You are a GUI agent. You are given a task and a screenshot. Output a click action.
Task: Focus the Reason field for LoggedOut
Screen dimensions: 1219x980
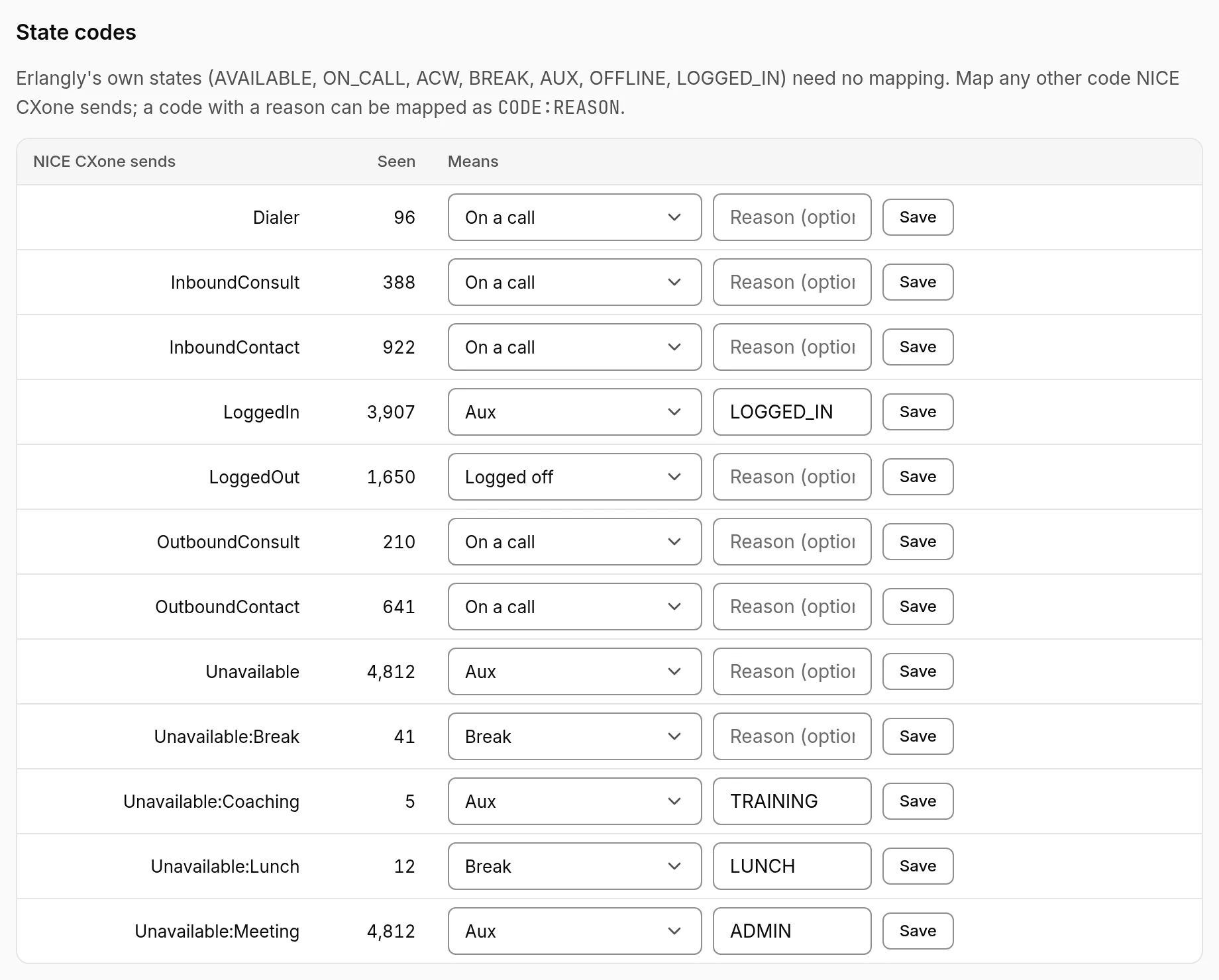(792, 477)
